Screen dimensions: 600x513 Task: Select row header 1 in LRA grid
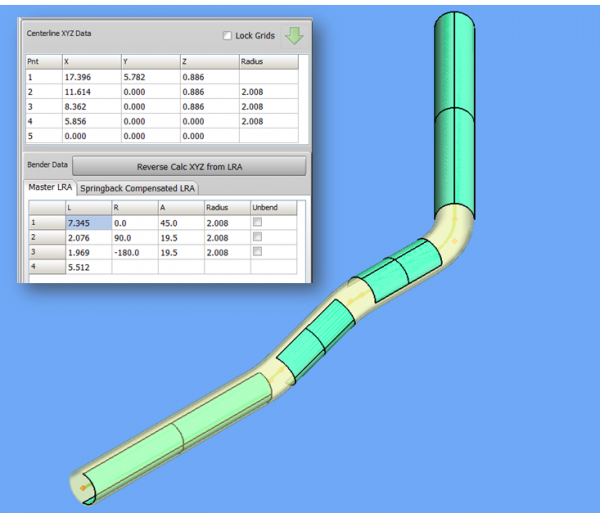point(47,223)
